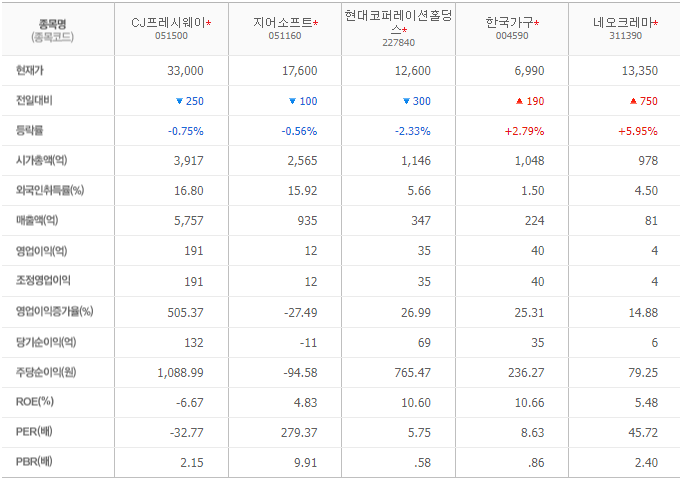Image resolution: width=680 pixels, height=479 pixels.
Task: Click foreign ownership value 16.80
Action: [189, 191]
